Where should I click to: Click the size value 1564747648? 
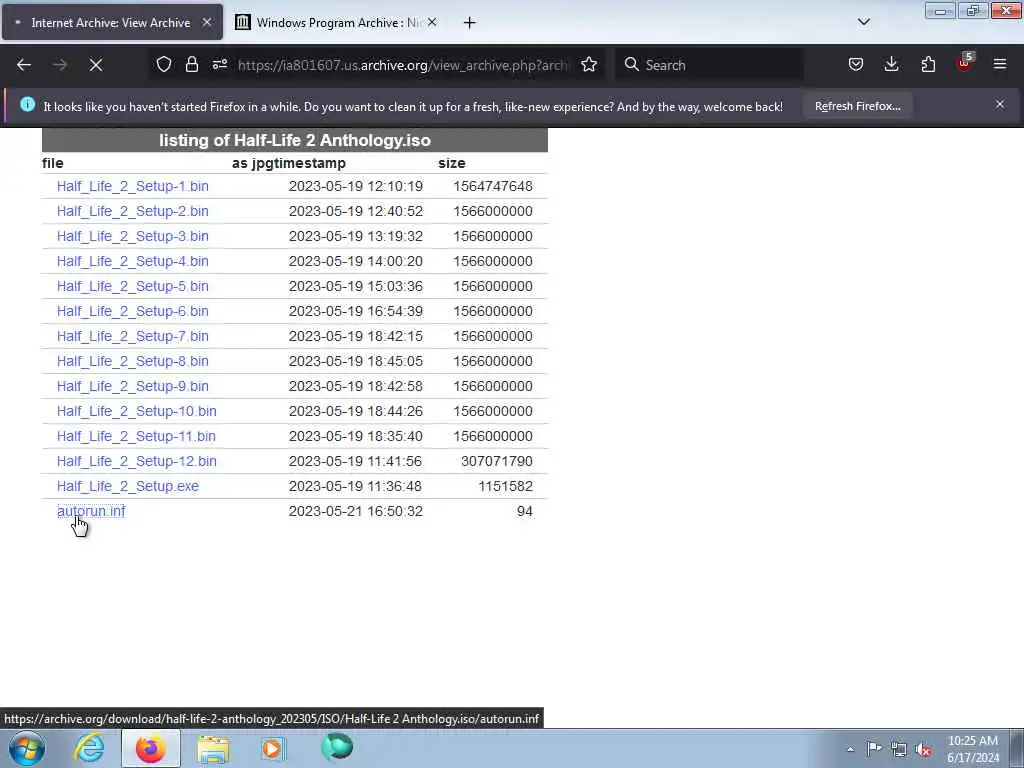(493, 186)
